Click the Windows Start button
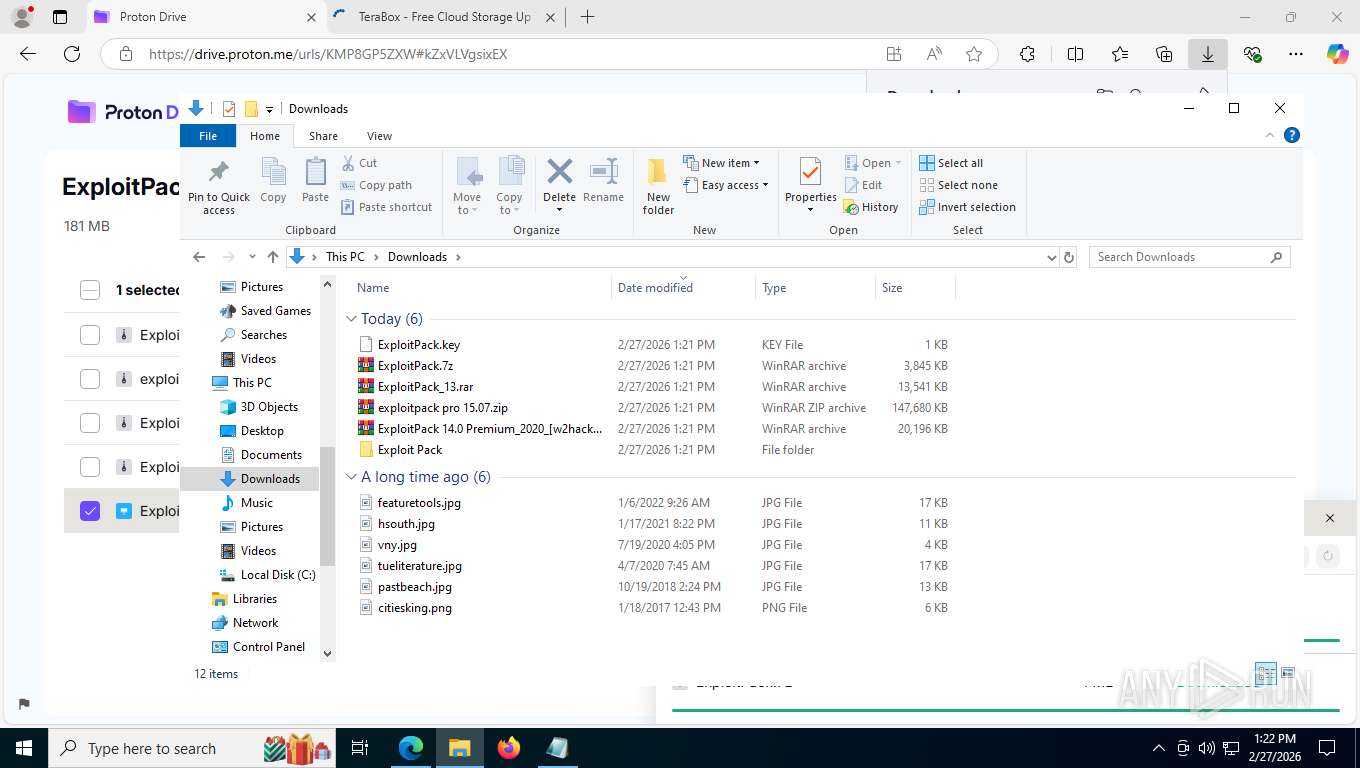Image resolution: width=1360 pixels, height=768 pixels. 23,748
